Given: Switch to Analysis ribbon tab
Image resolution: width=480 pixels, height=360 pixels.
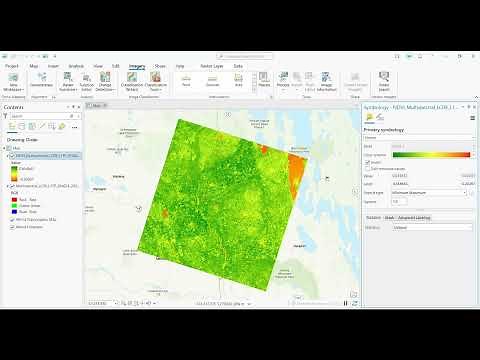Looking at the screenshot, I should [x=76, y=66].
